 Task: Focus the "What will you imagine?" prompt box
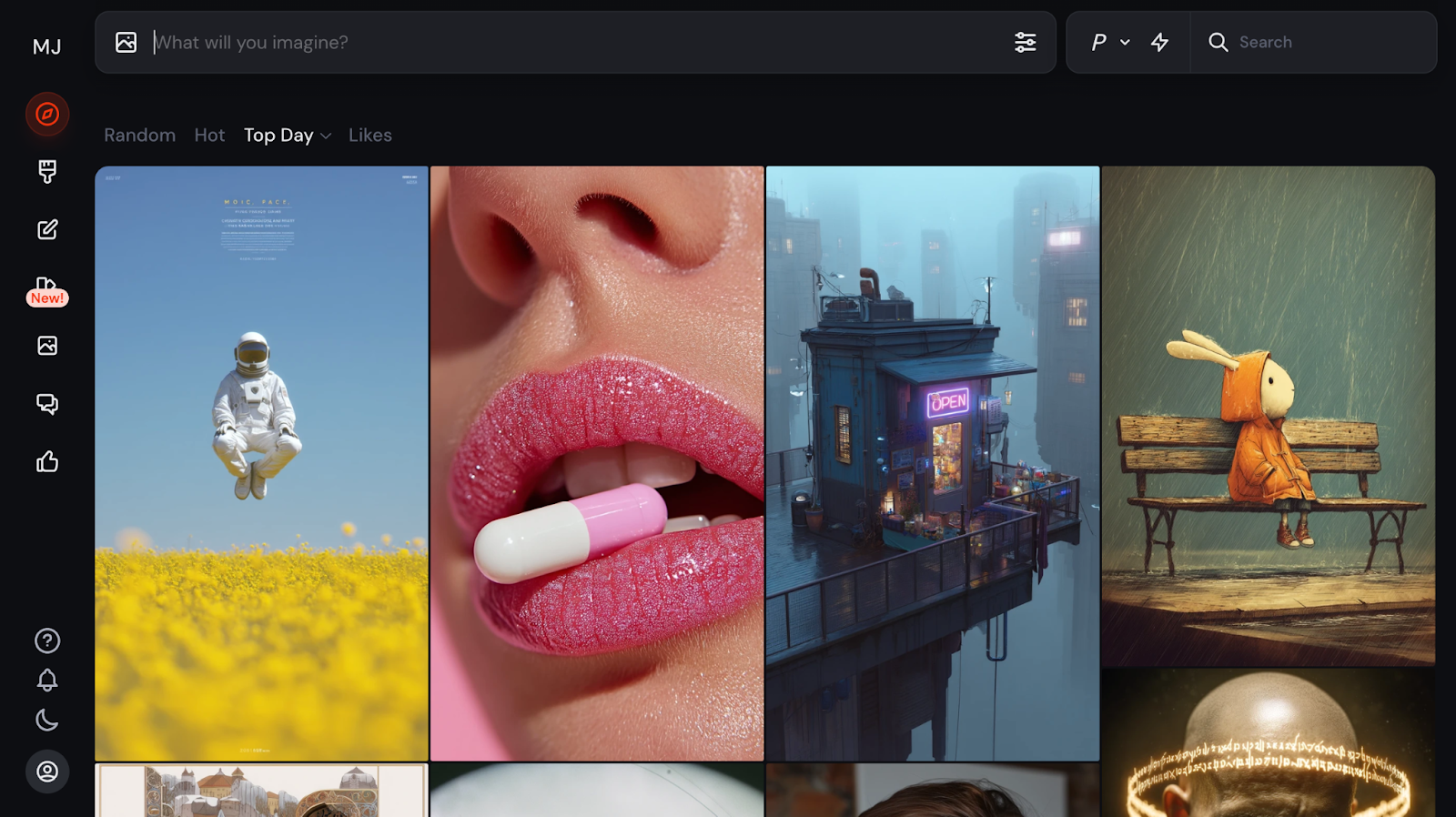click(x=575, y=42)
